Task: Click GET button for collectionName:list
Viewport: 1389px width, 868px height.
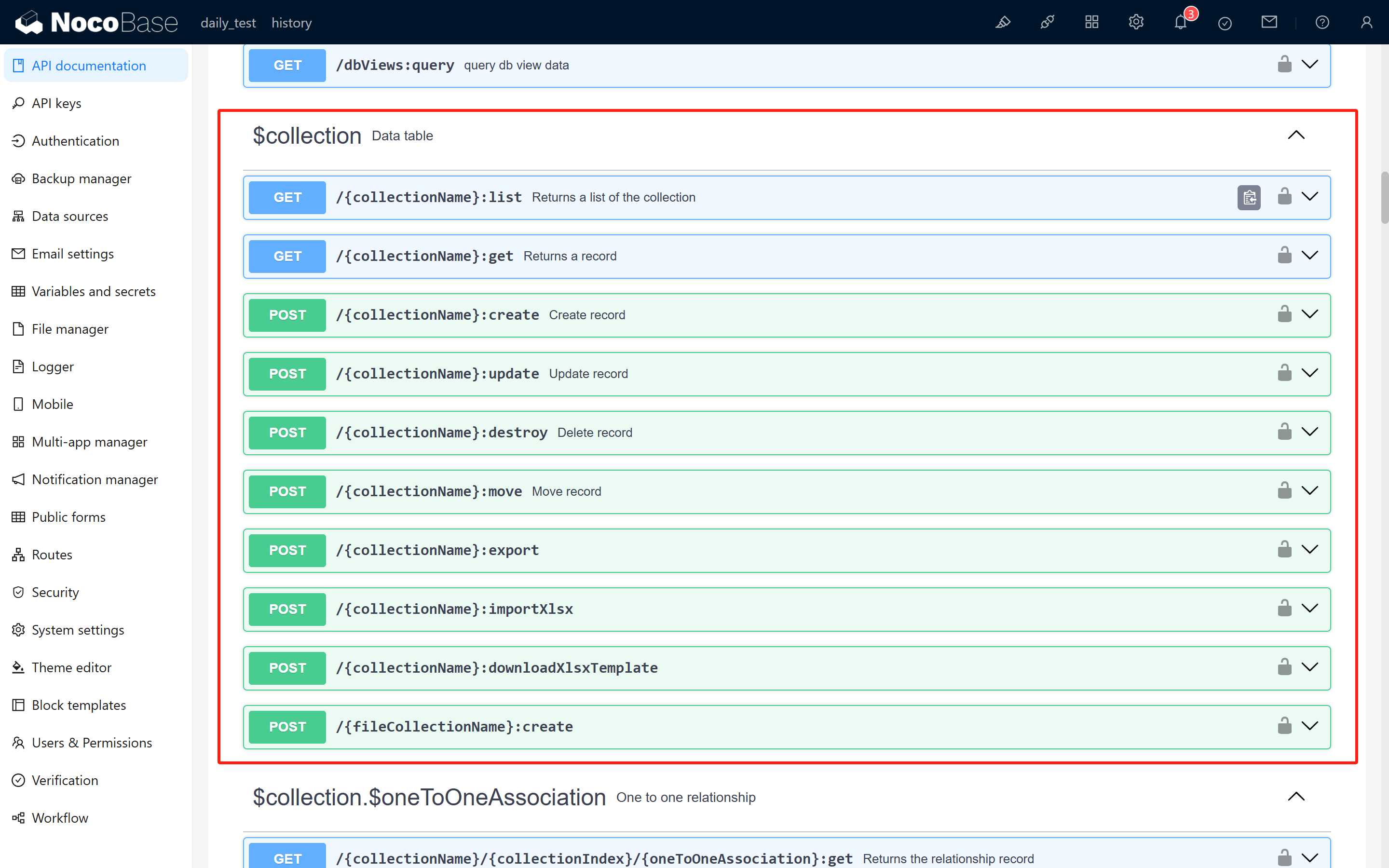Action: click(287, 198)
